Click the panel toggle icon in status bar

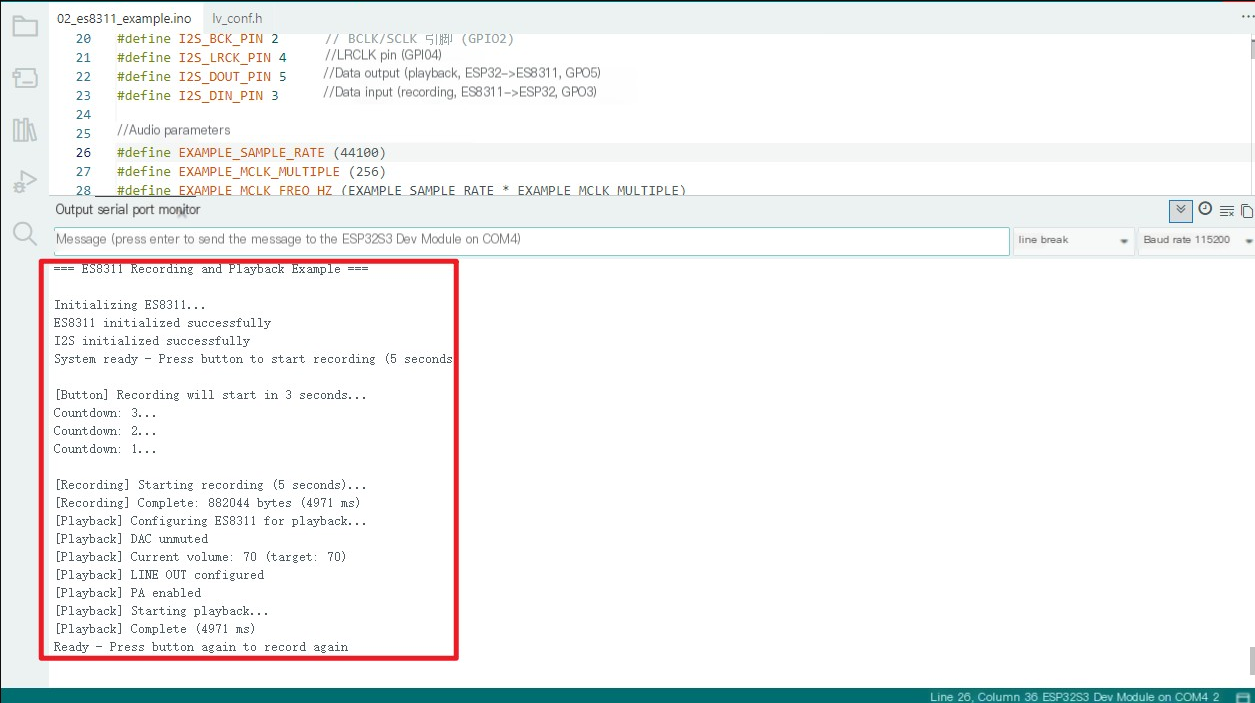(1242, 696)
